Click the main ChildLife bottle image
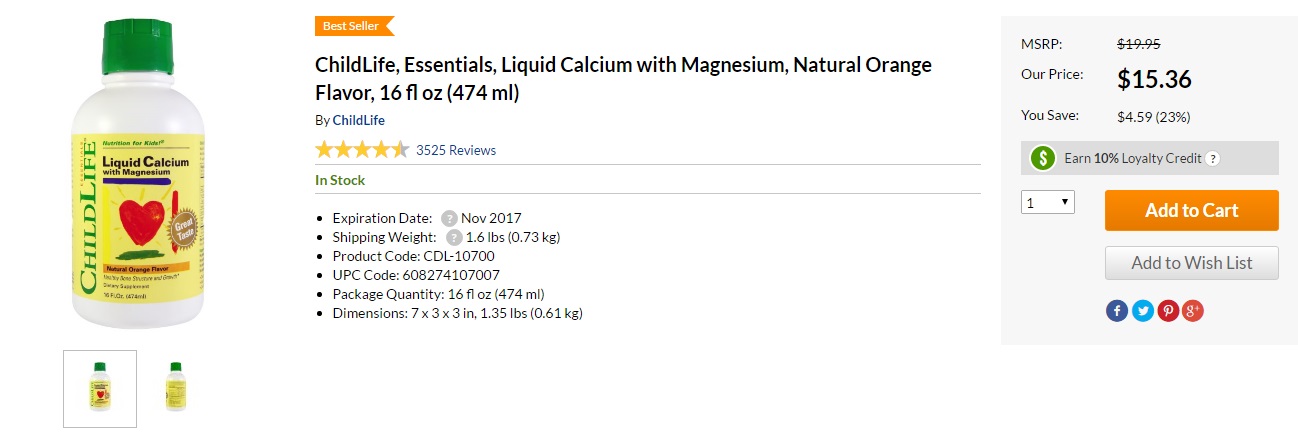The image size is (1298, 436). (x=134, y=176)
